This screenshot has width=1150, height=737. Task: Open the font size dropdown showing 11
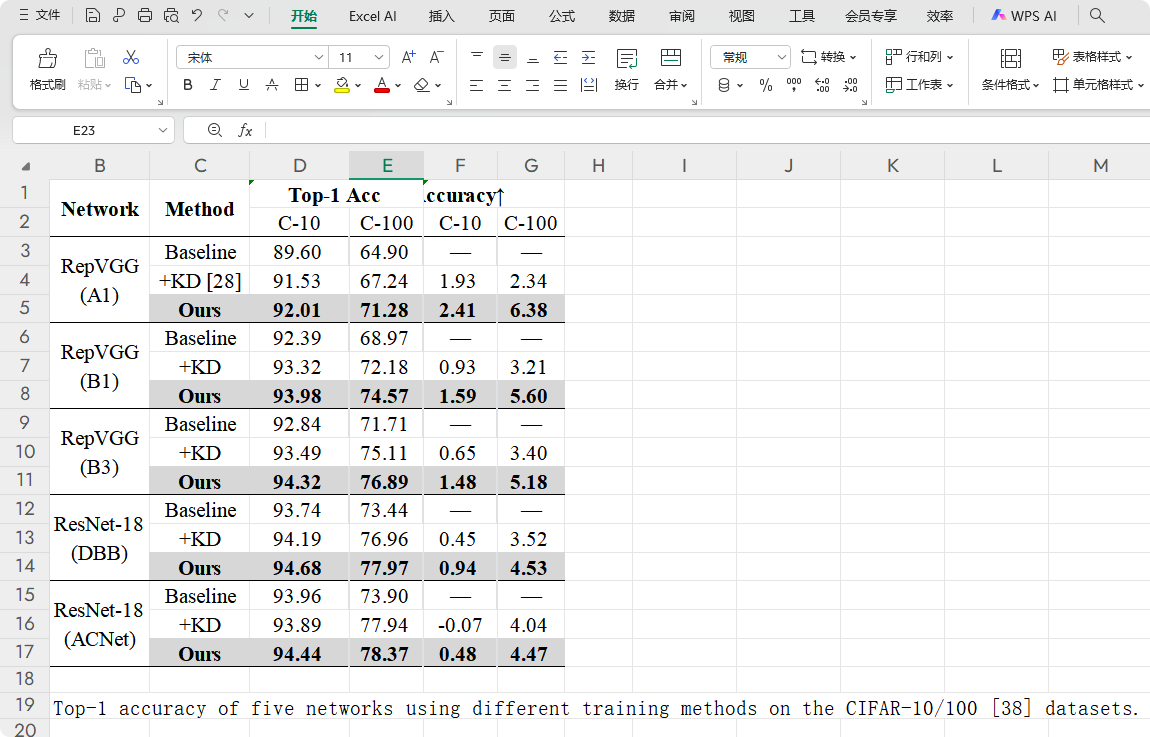pos(378,57)
